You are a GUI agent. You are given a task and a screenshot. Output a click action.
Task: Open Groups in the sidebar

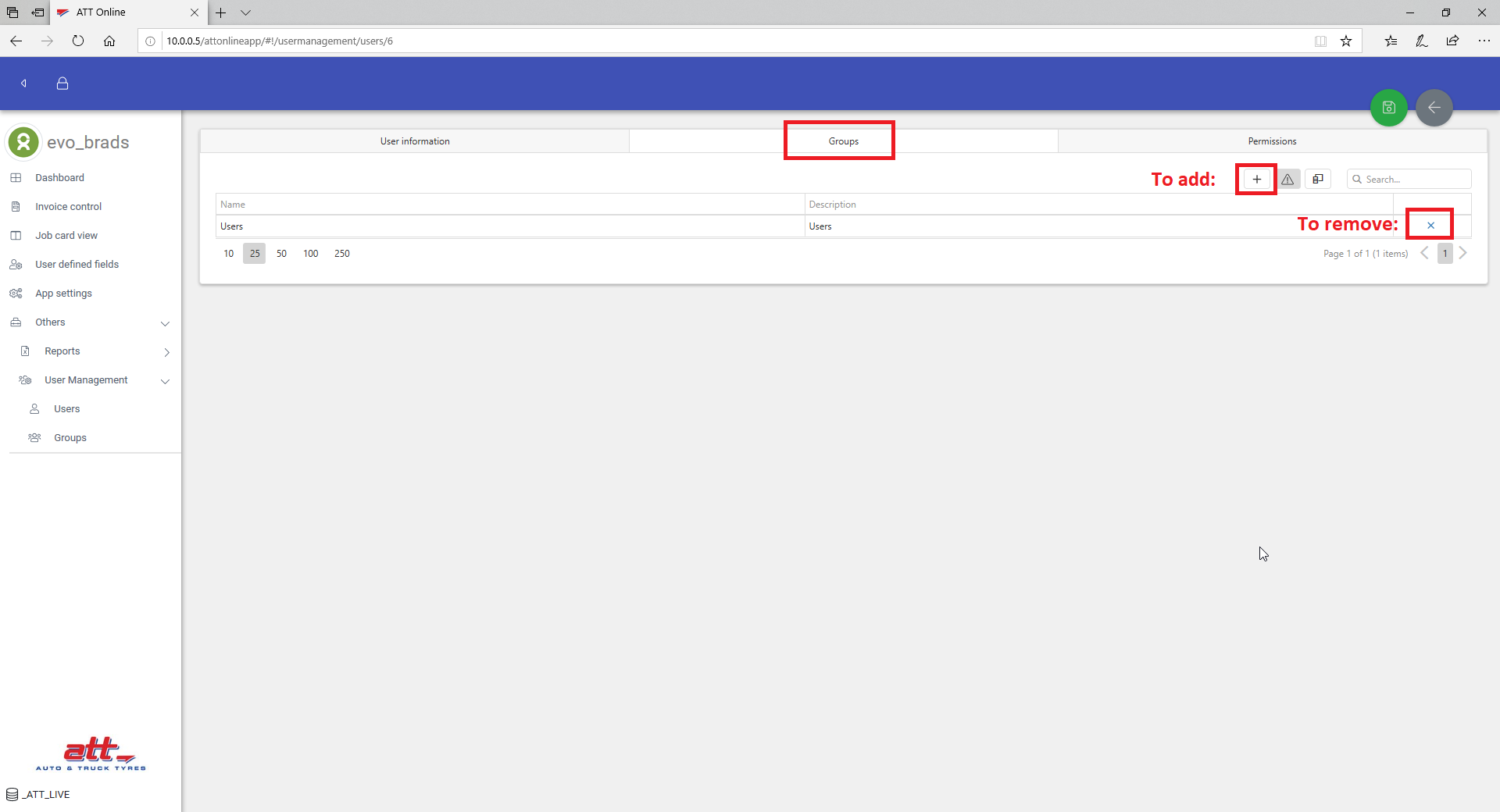click(70, 438)
